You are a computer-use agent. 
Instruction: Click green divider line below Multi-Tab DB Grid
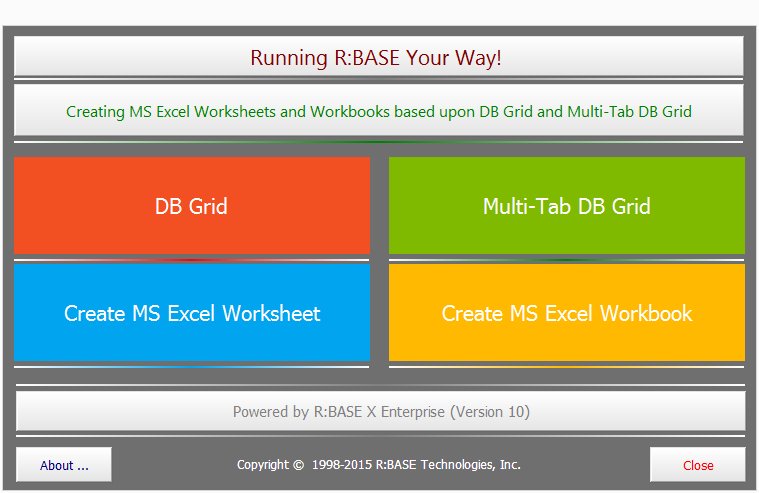[566, 260]
